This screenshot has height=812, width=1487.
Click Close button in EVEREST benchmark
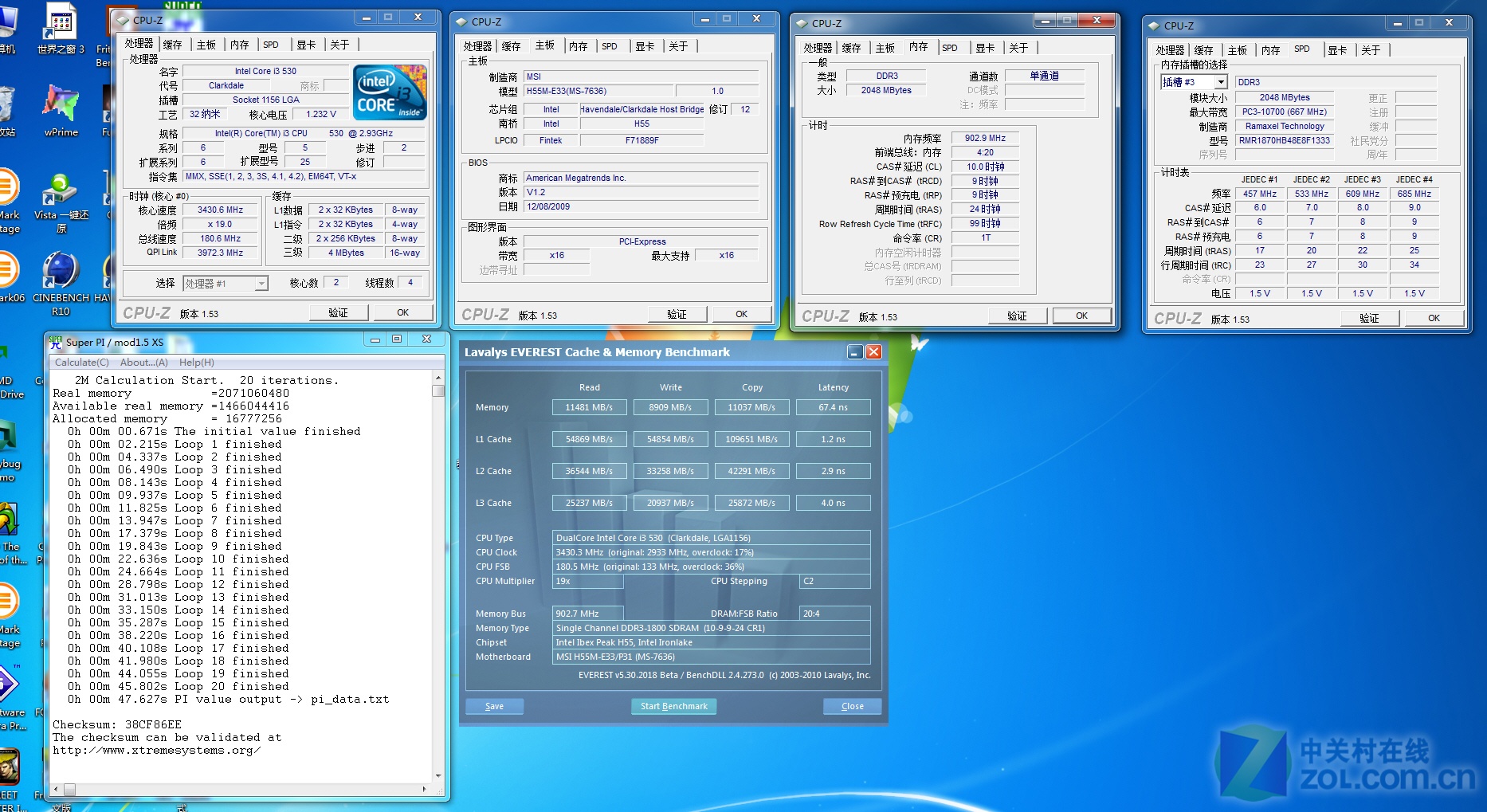point(853,706)
